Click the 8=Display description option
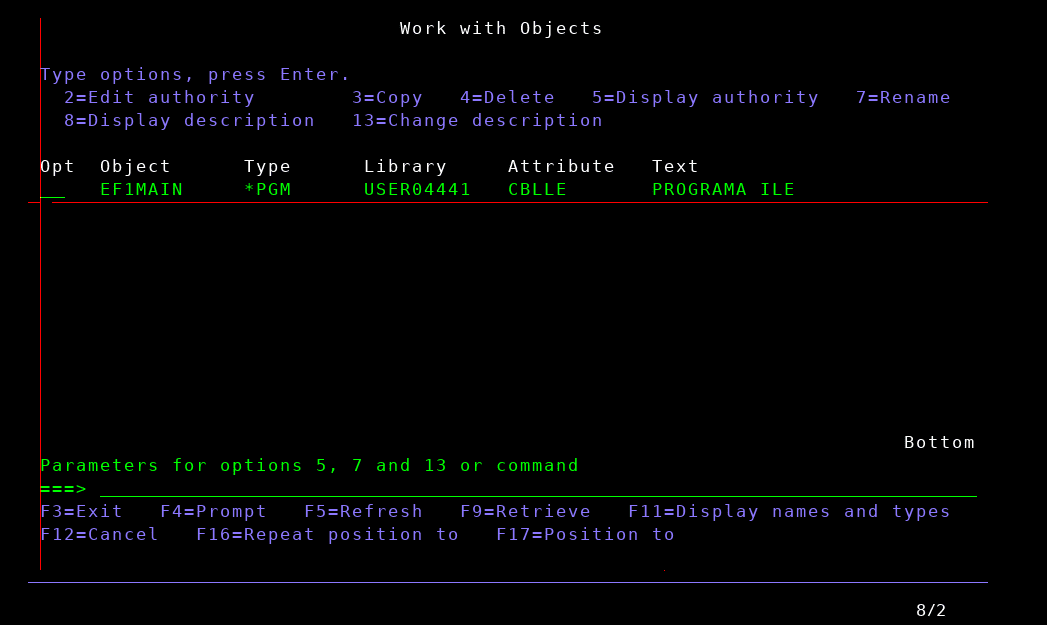Screen dimensions: 1047x625 (190, 121)
